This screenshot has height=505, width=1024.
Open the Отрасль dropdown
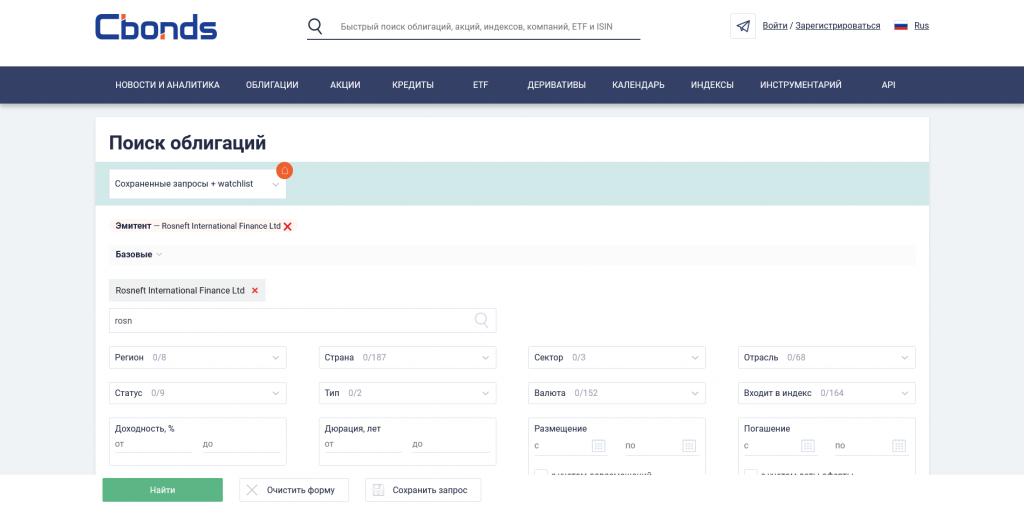[x=827, y=357]
